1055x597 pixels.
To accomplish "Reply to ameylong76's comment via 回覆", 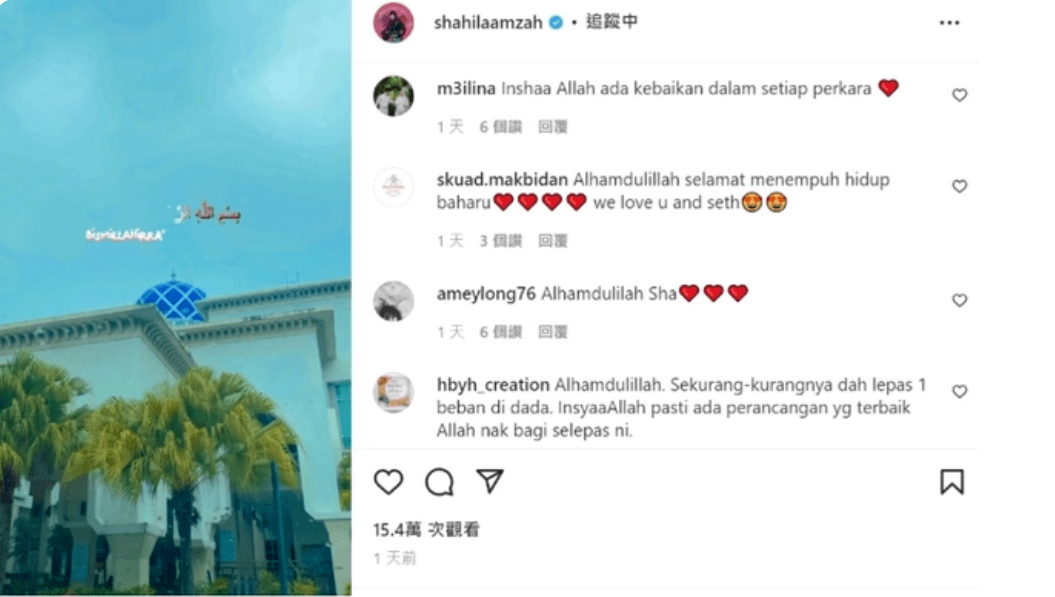I will tap(553, 332).
